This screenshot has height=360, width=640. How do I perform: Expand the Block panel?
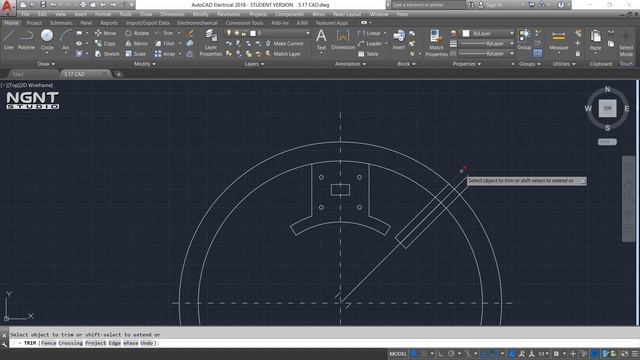coord(406,64)
